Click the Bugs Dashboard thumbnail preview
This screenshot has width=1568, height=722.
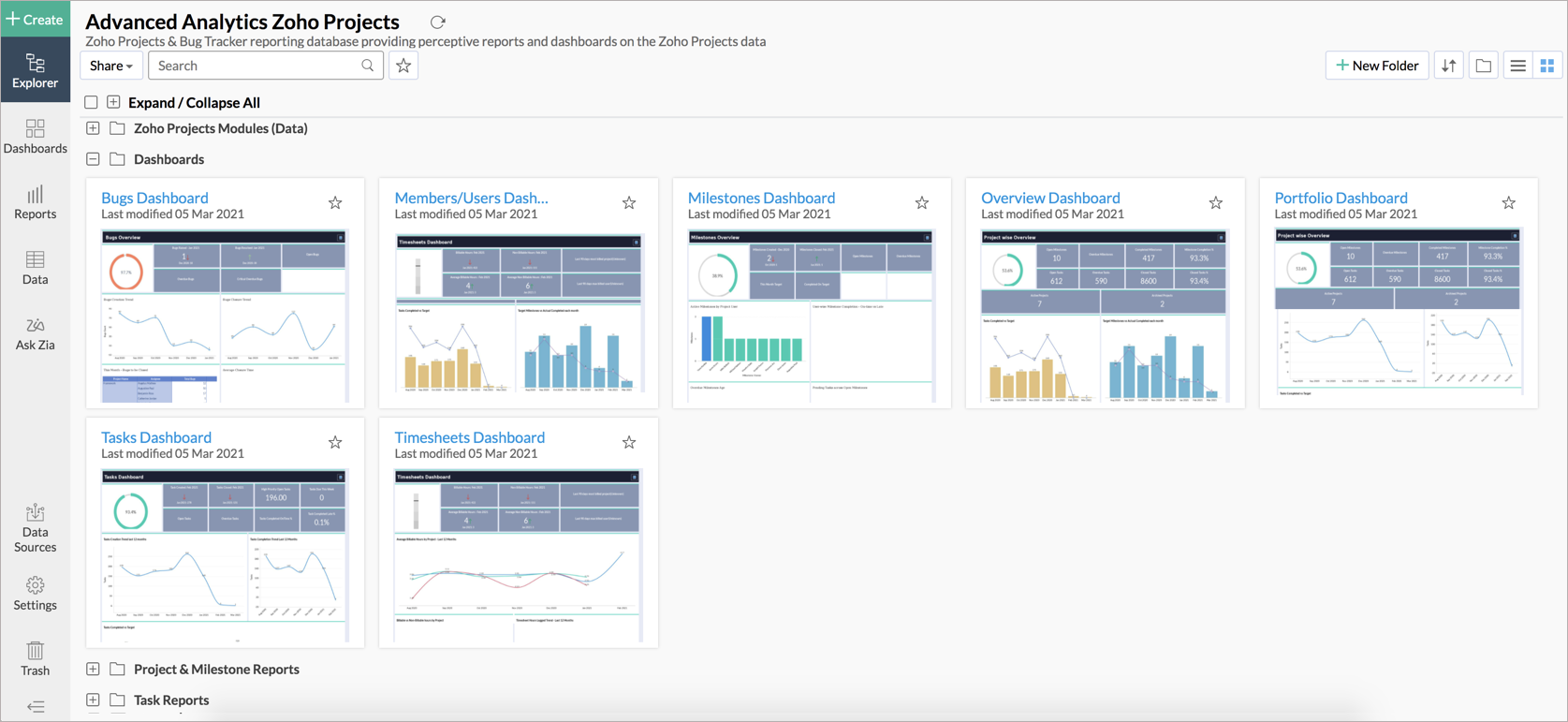225,317
